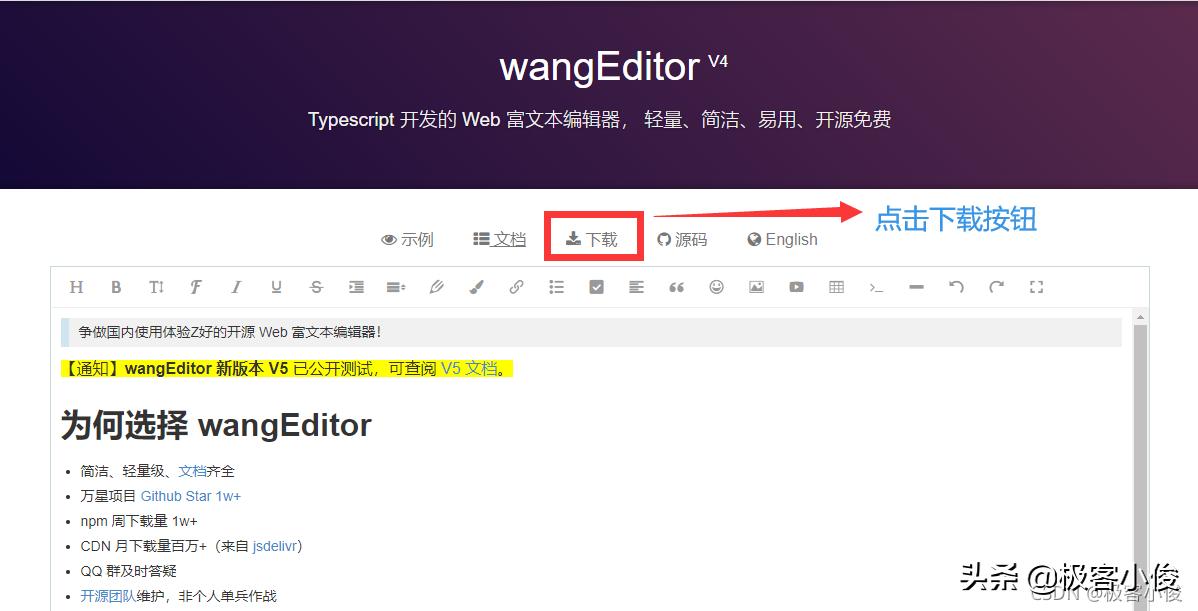This screenshot has height=611, width=1198.
Task: Open the line height menu
Action: coord(396,287)
